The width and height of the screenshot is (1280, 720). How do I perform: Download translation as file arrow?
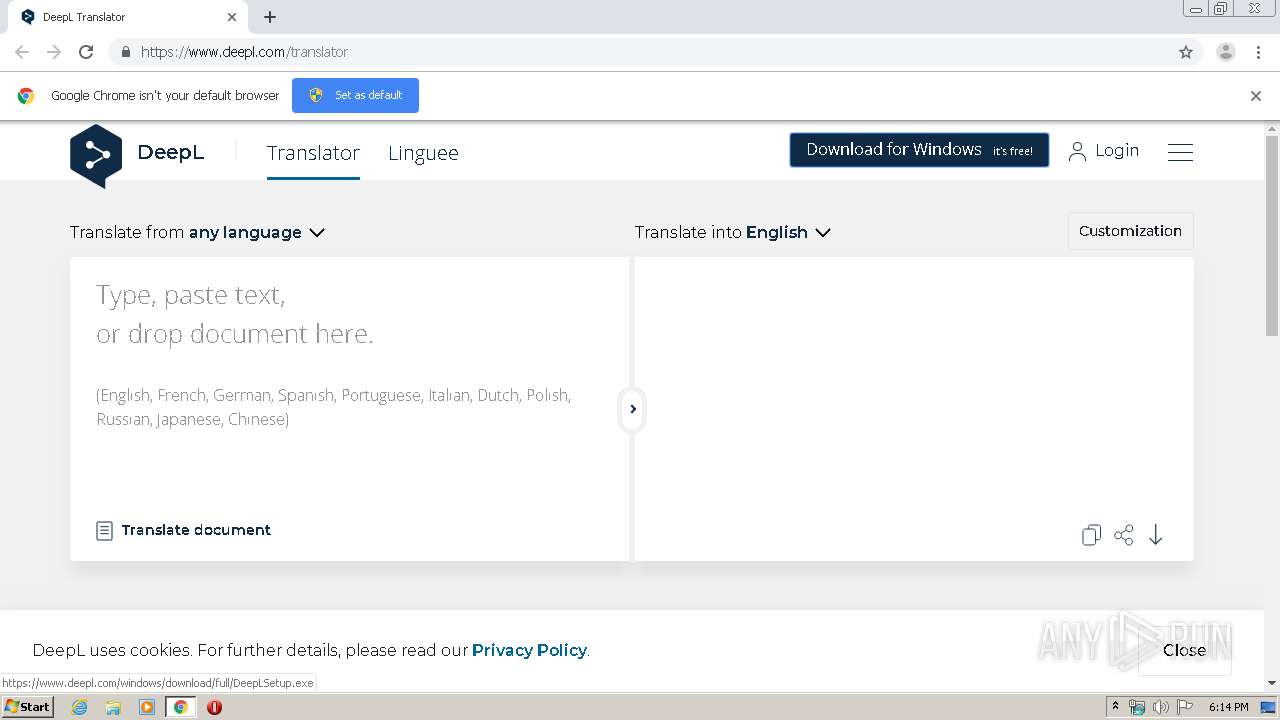pos(1156,535)
